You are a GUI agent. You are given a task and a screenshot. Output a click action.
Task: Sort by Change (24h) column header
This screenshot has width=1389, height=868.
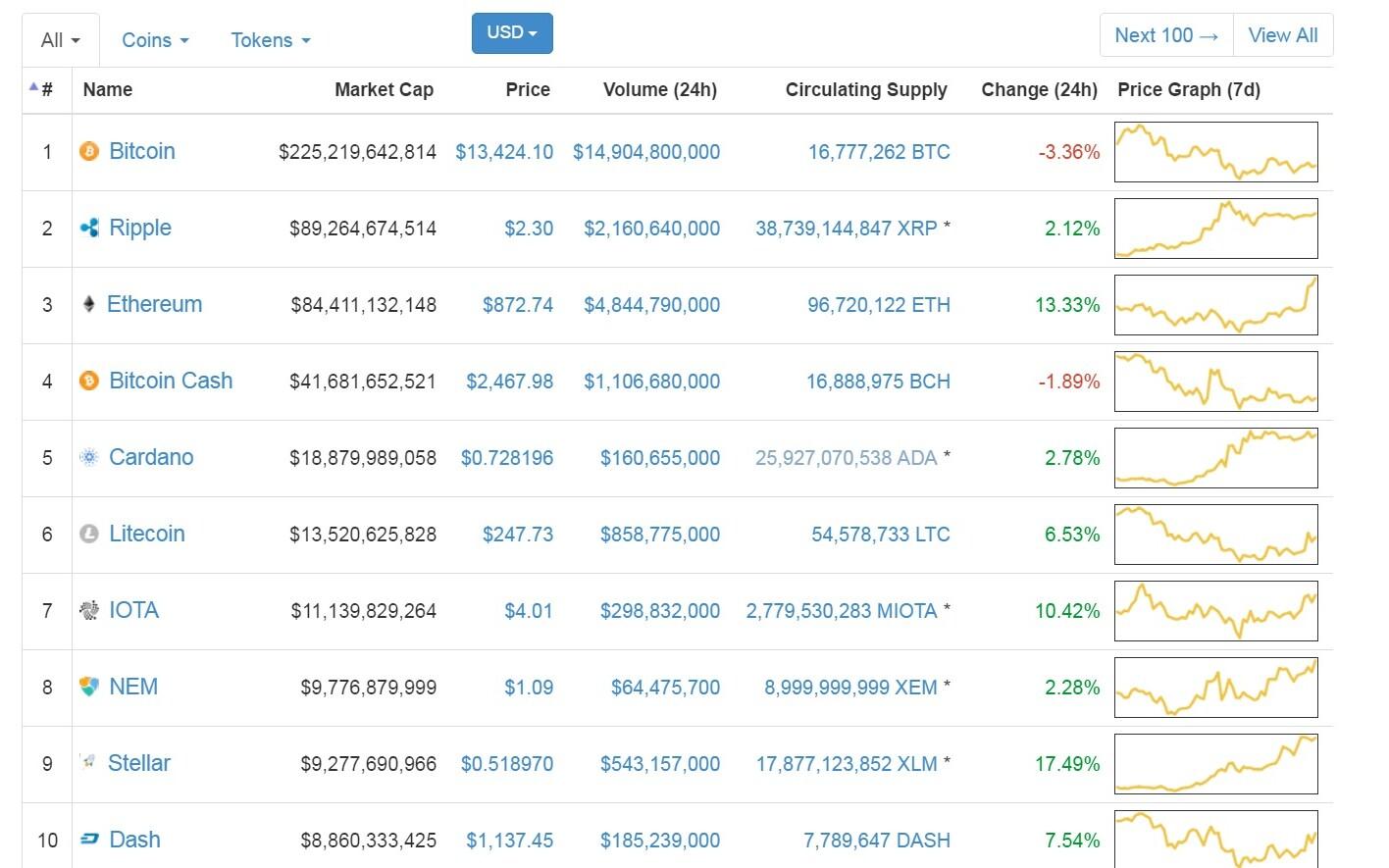[1040, 89]
